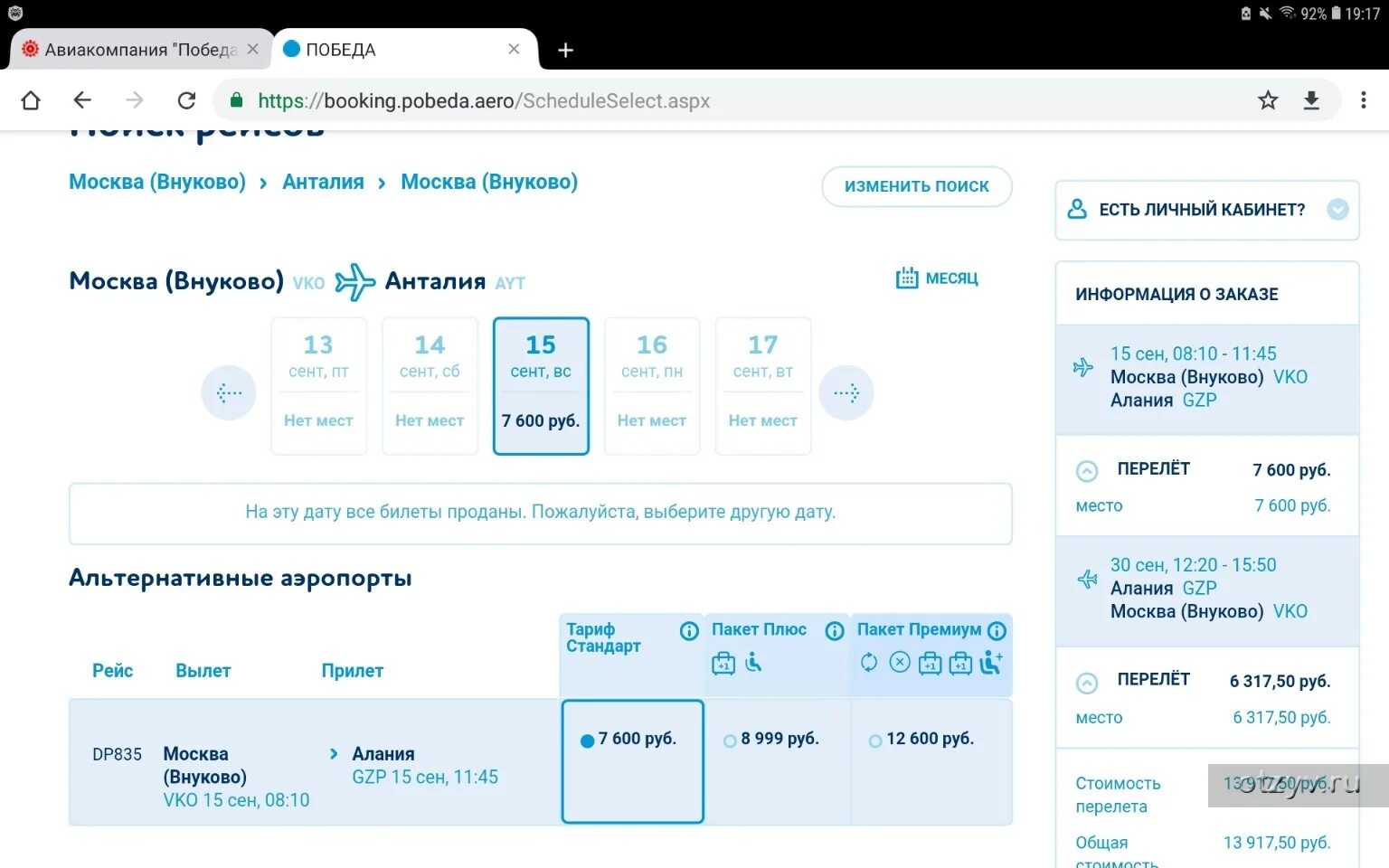The height and width of the screenshot is (868, 1389).
Task: Navigate back with the browser back arrow
Action: point(82,100)
